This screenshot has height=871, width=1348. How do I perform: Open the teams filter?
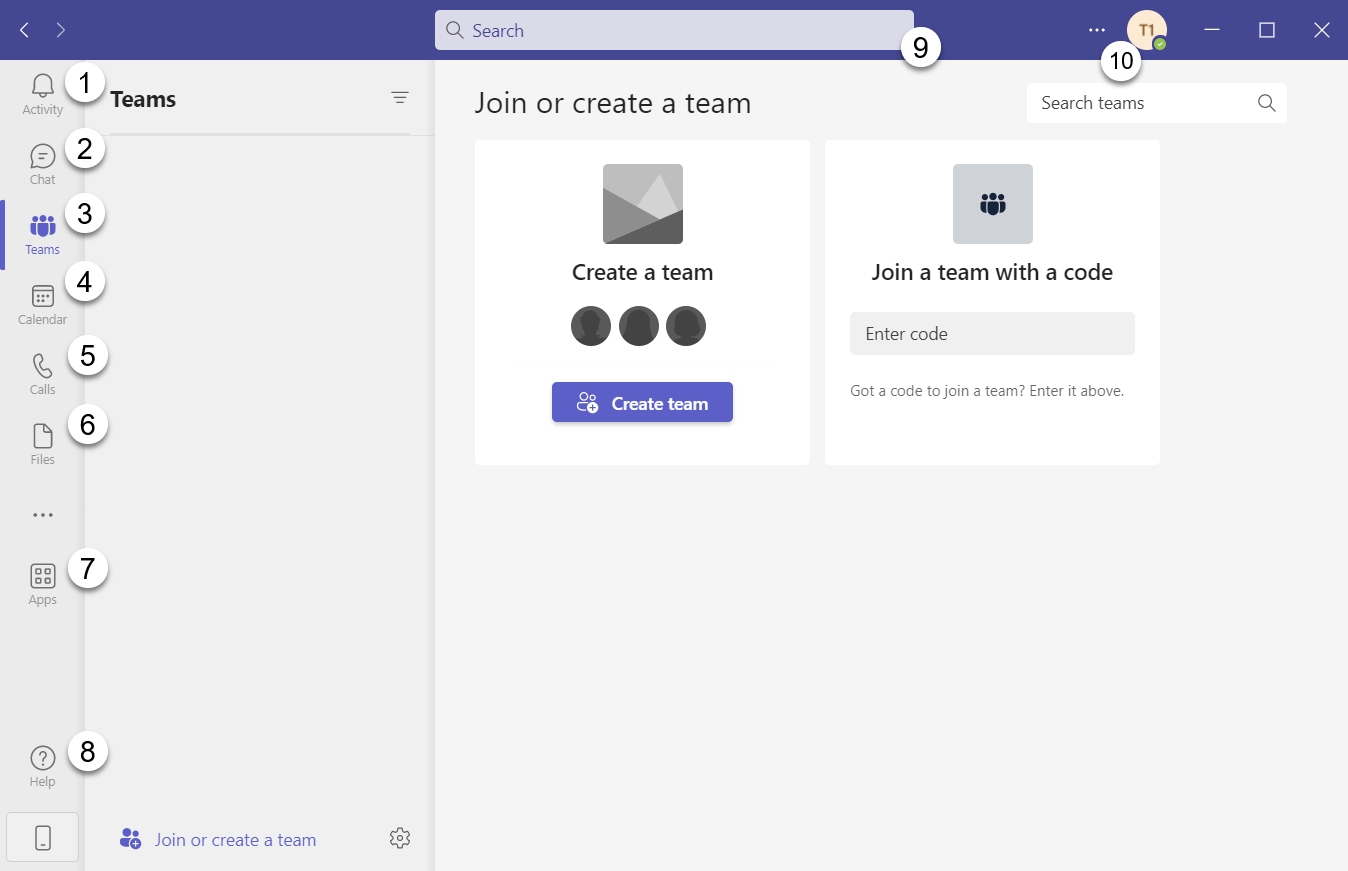[x=400, y=97]
